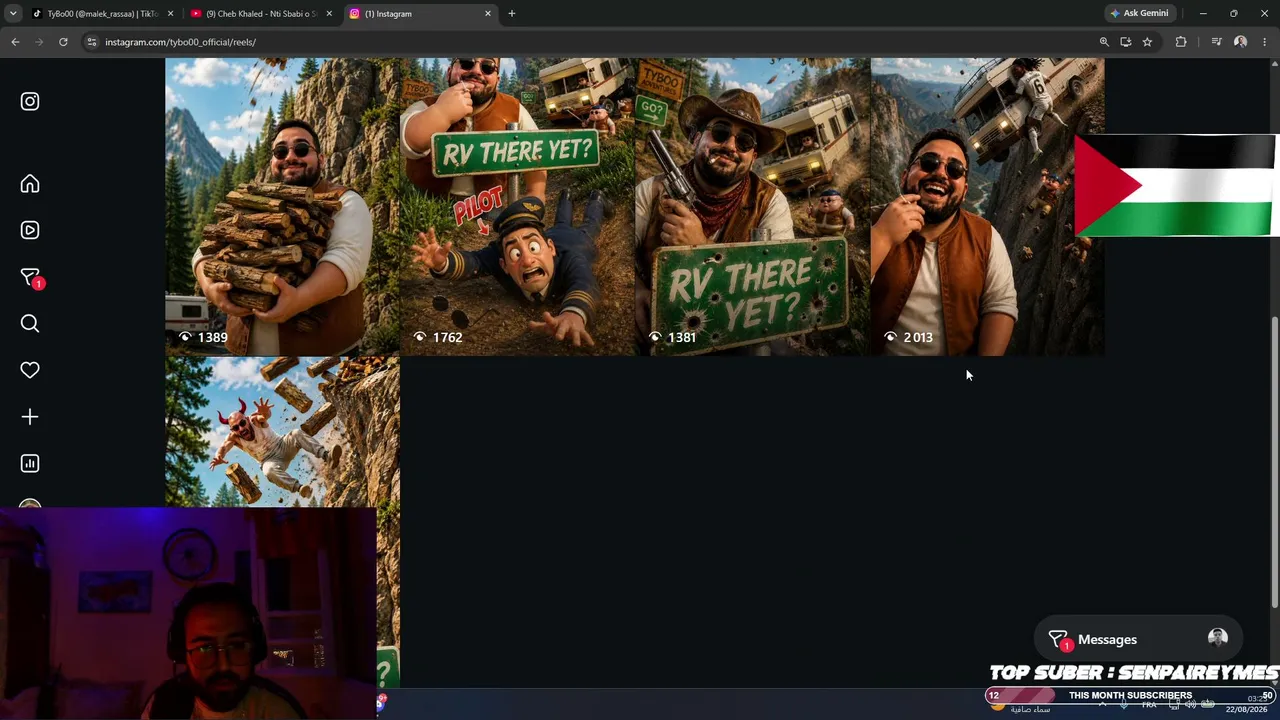Open the media controls icon in toolbar
The width and height of the screenshot is (1280, 720).
point(1216,42)
